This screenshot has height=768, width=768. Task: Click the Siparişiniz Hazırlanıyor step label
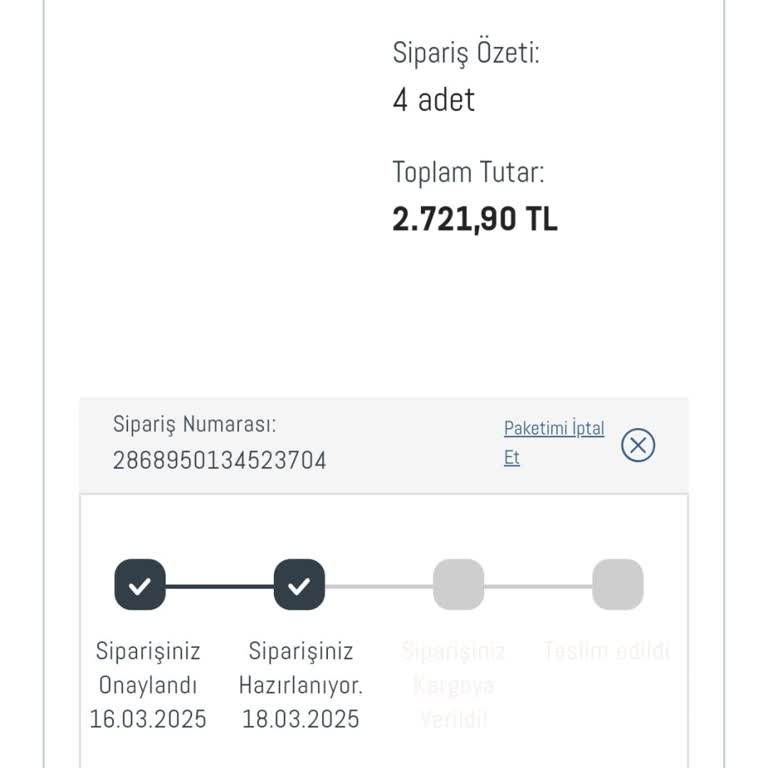point(301,668)
